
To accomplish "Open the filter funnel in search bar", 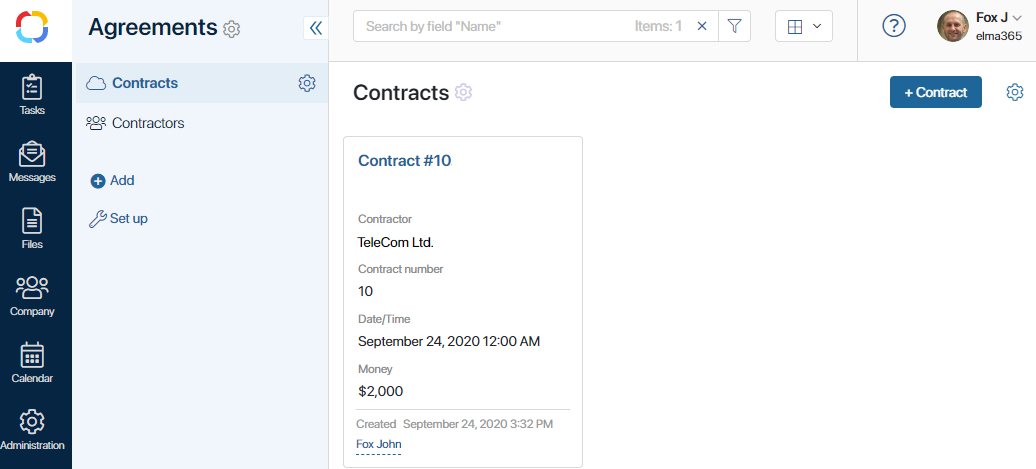I will [734, 26].
